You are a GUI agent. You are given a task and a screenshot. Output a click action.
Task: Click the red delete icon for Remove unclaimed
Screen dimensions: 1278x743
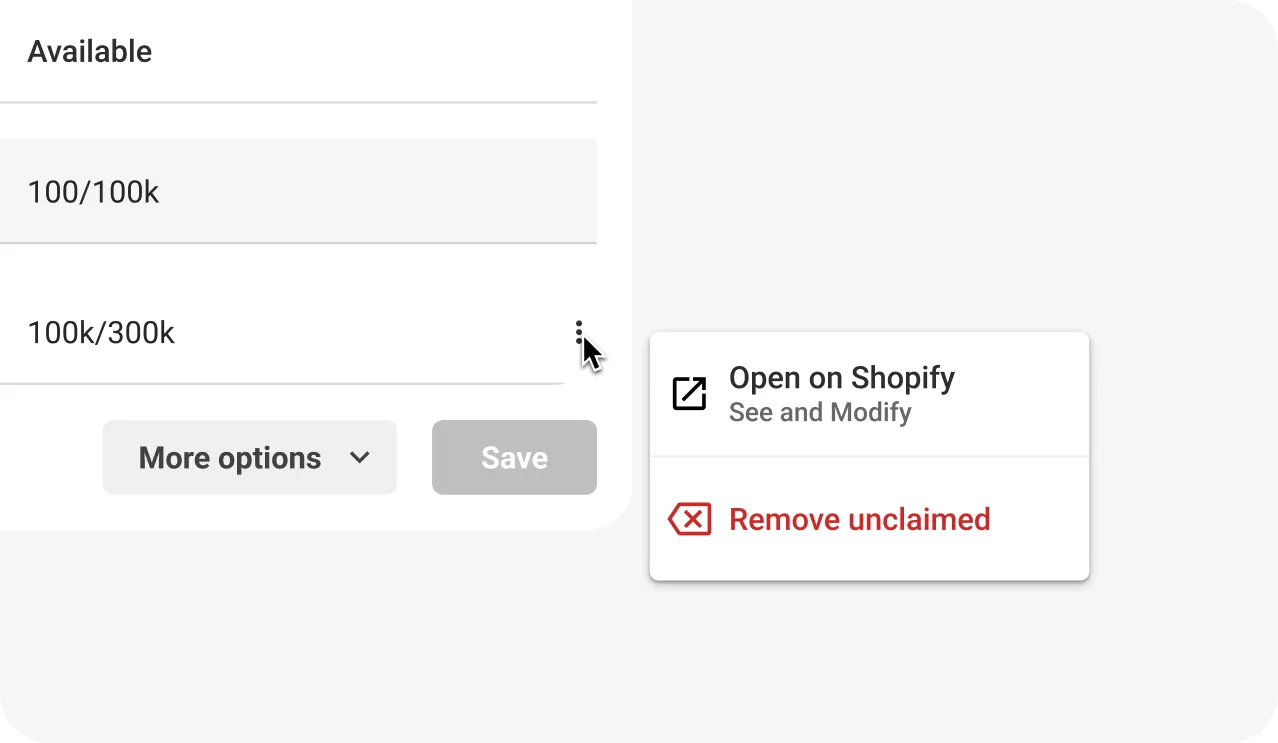(689, 519)
